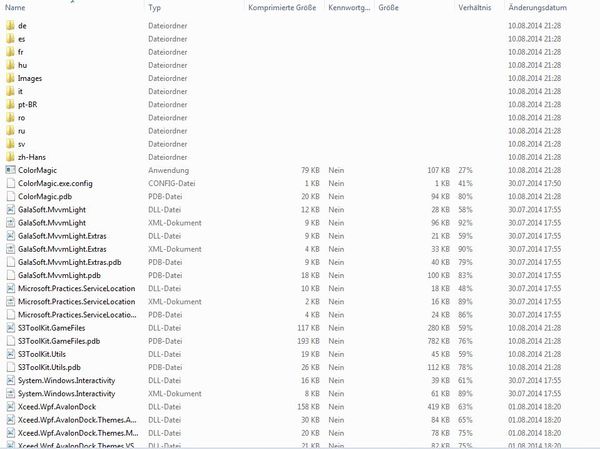Click the zh-Hans folder icon
This screenshot has width=600, height=449.
(x=10, y=157)
